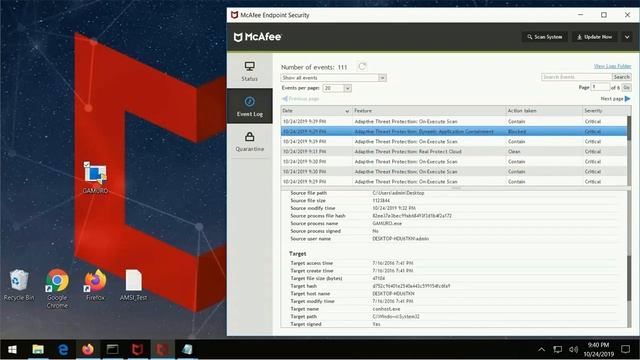Open Microsoft Edge from the taskbar
The width and height of the screenshot is (640, 360).
point(63,349)
